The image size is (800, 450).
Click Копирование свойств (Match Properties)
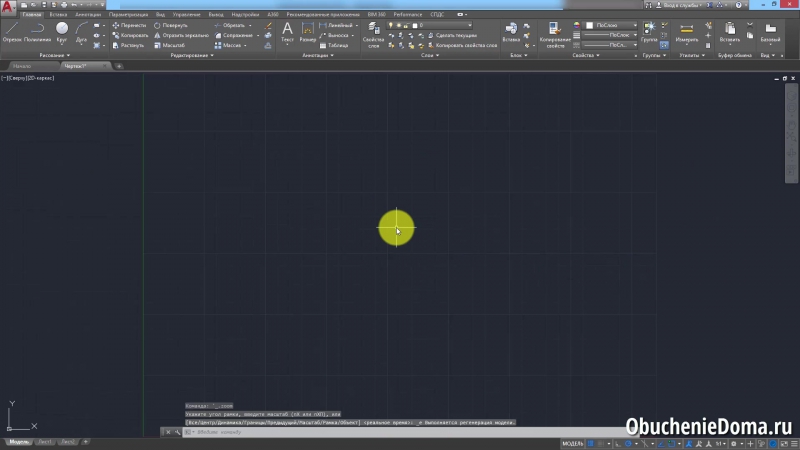pyautogui.click(x=555, y=35)
